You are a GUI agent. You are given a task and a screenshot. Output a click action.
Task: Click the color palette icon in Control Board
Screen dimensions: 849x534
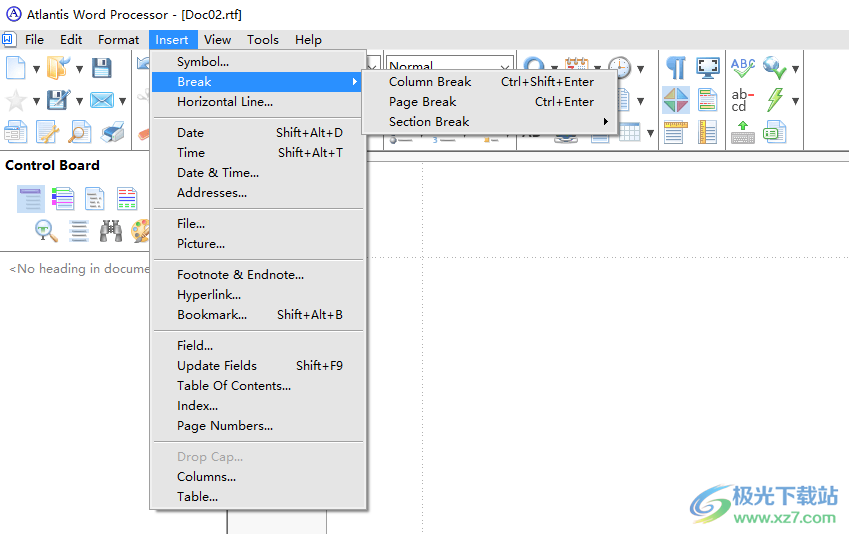[141, 231]
